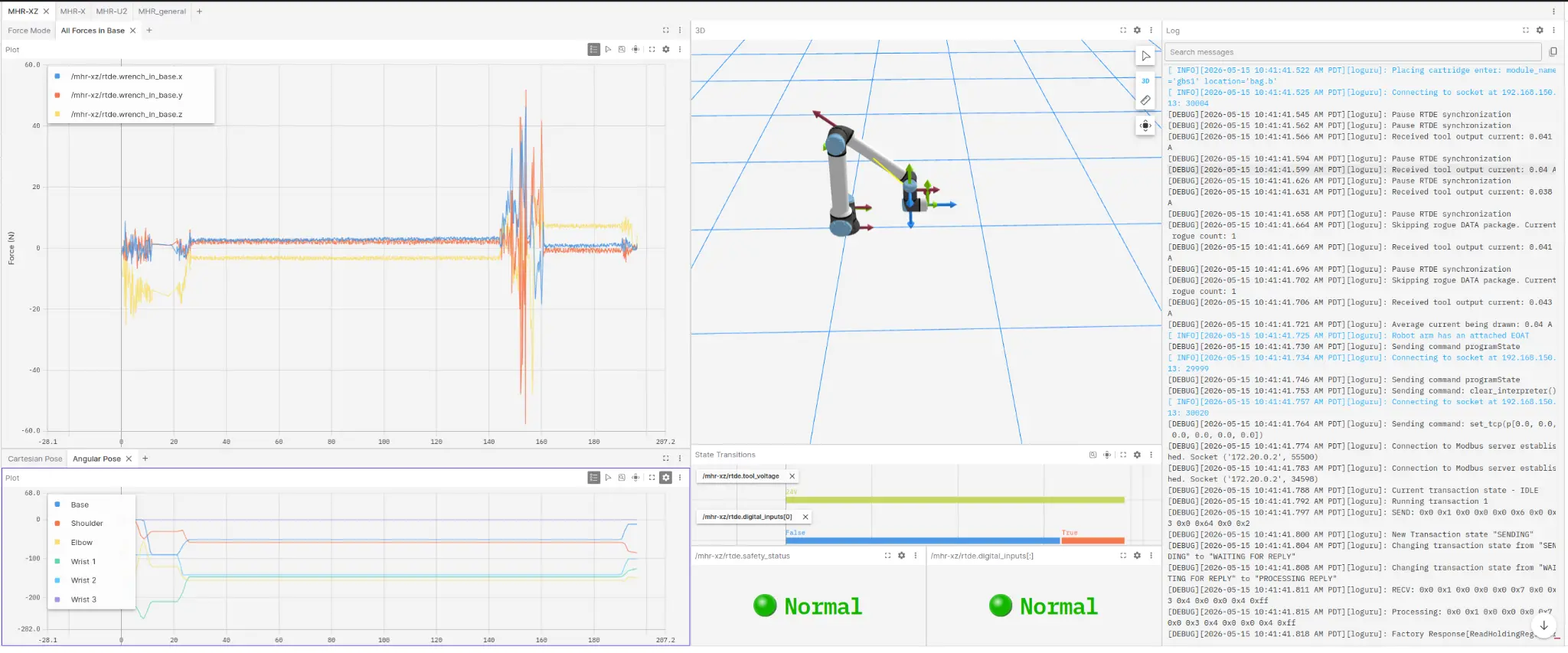The width and height of the screenshot is (1568, 653).
Task: Fullscreen the force Plot panel
Action: (652, 49)
